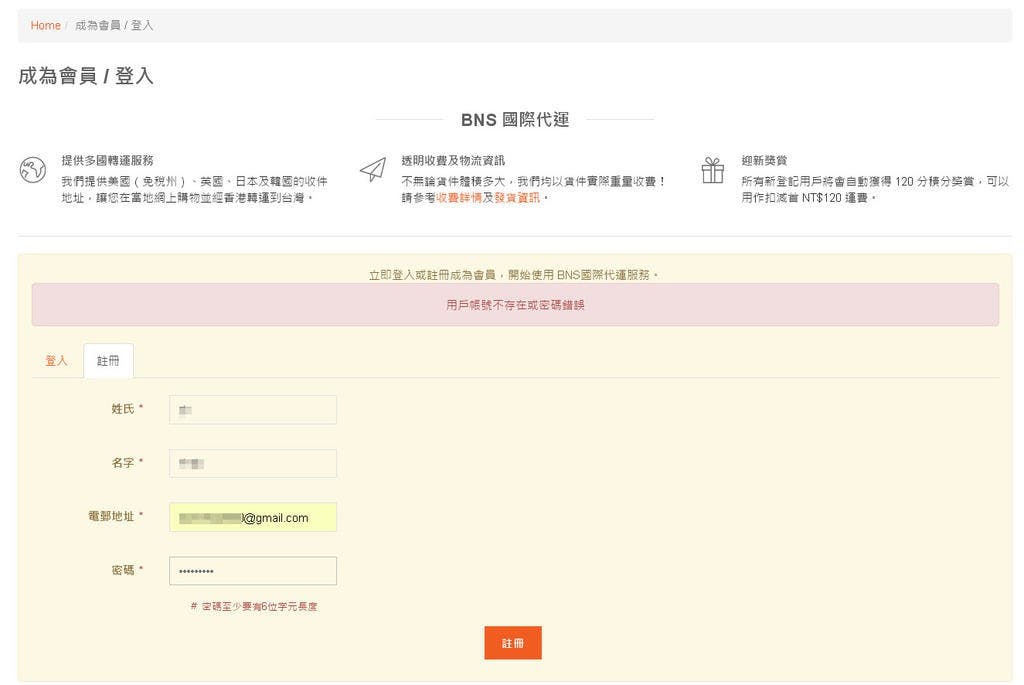Switch to the 登入 tab
This screenshot has height=685, width=1024.
pyautogui.click(x=56, y=360)
